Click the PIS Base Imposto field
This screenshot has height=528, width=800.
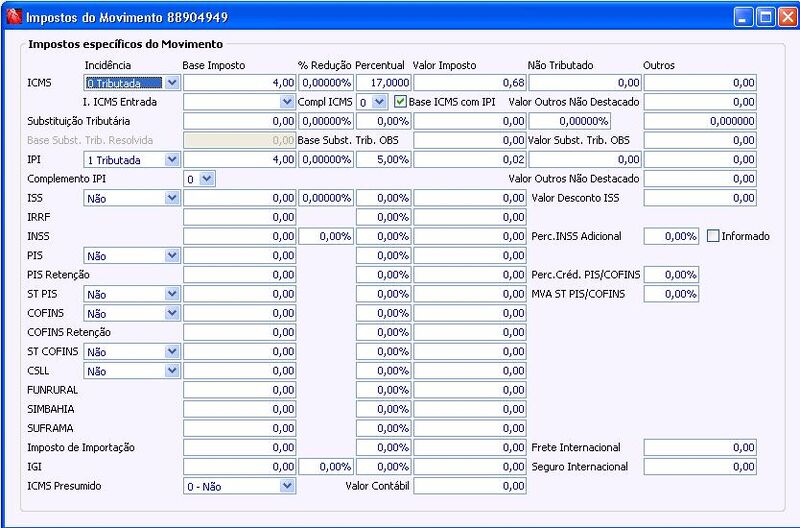[240, 256]
